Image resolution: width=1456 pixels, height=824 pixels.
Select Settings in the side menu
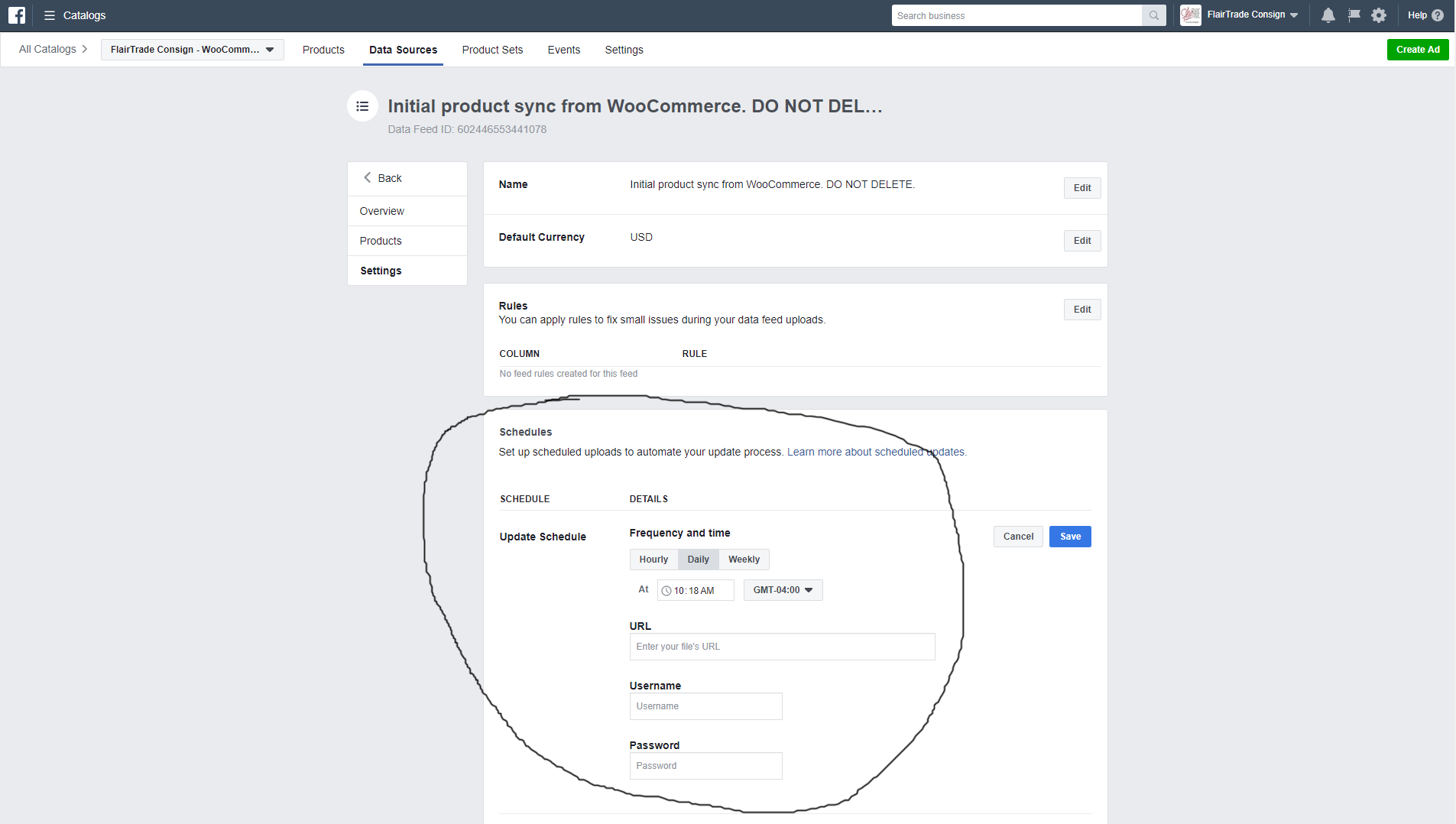407,271
